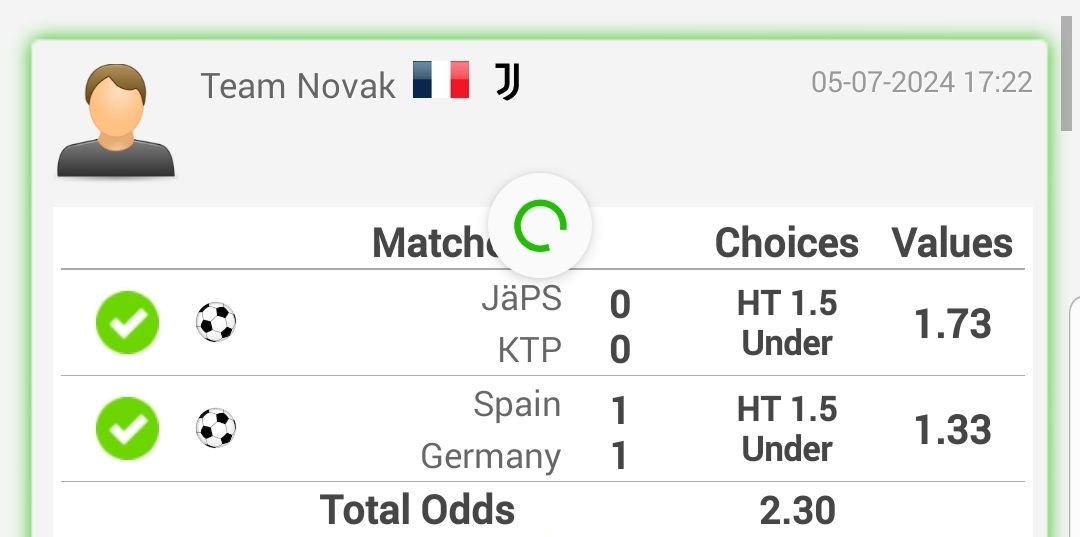Tap the French flag icon
This screenshot has width=1080, height=537.
coord(442,79)
